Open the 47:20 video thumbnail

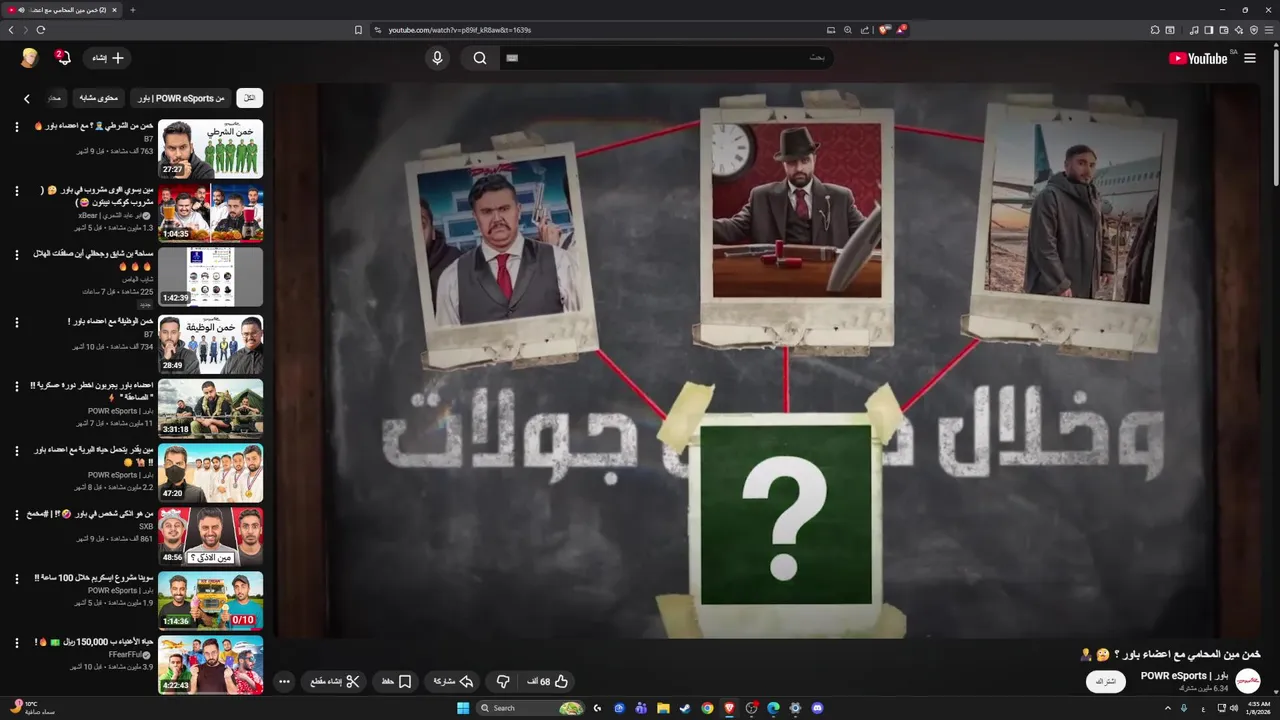(210, 473)
